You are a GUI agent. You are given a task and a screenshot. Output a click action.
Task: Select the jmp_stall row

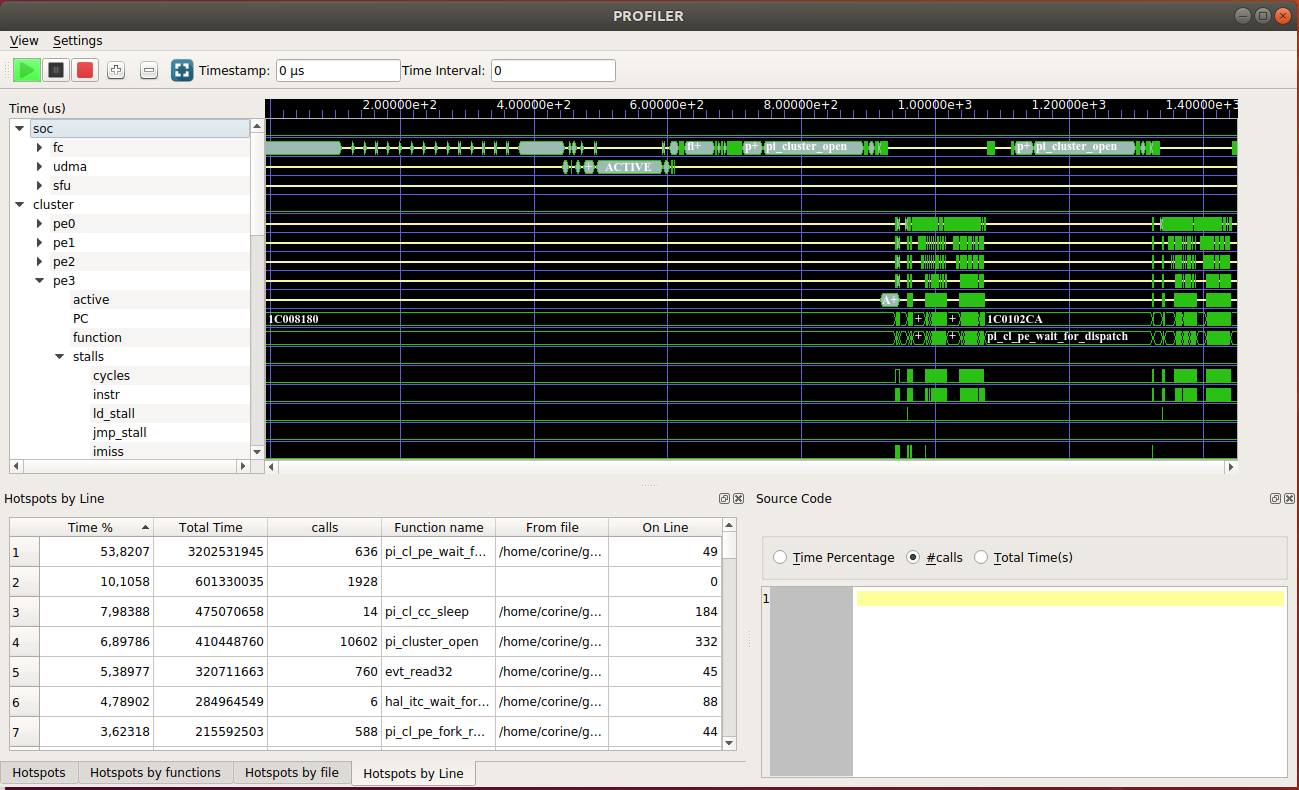(120, 432)
